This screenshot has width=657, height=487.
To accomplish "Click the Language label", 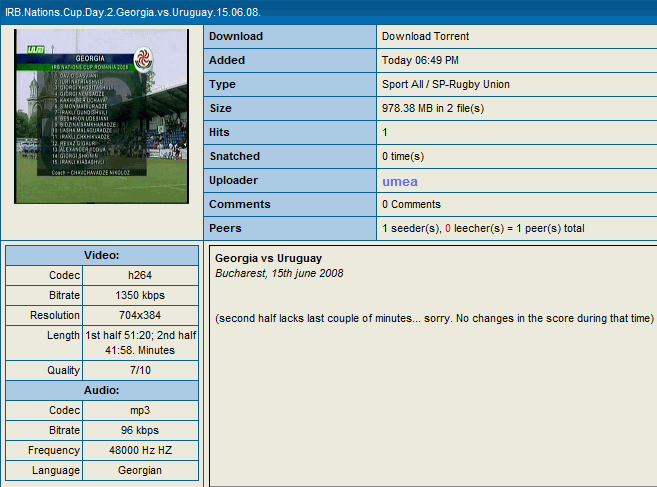I will pos(56,470).
